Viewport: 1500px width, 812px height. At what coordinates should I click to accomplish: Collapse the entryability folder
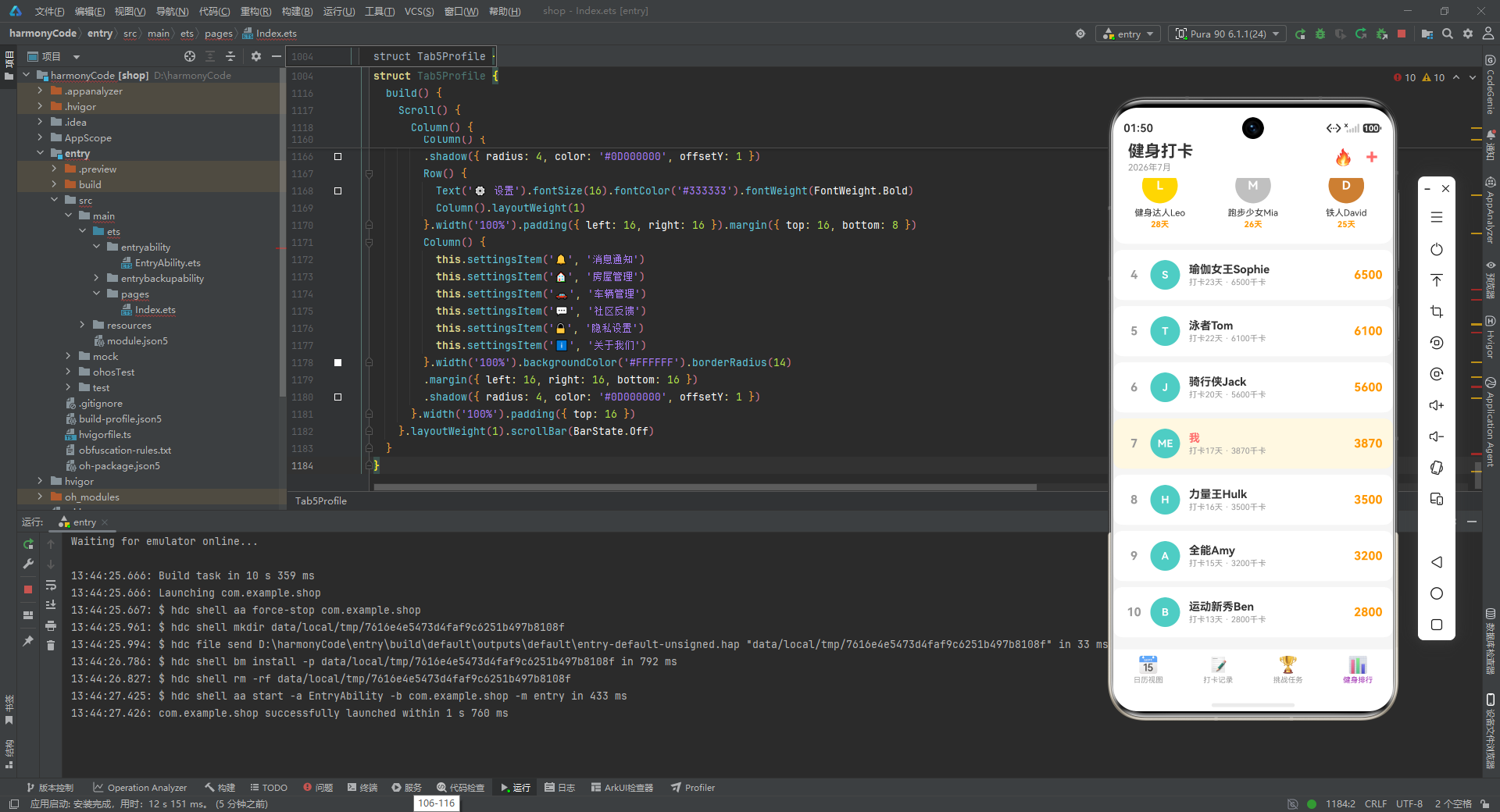click(x=96, y=247)
